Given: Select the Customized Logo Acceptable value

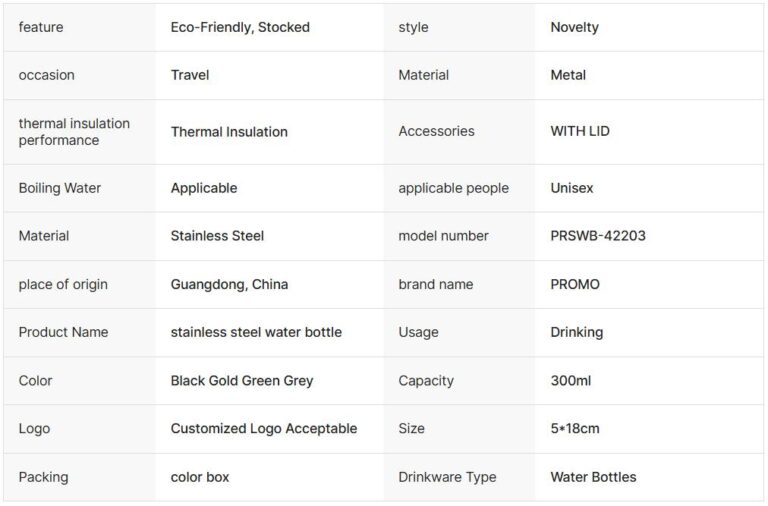Looking at the screenshot, I should [264, 428].
